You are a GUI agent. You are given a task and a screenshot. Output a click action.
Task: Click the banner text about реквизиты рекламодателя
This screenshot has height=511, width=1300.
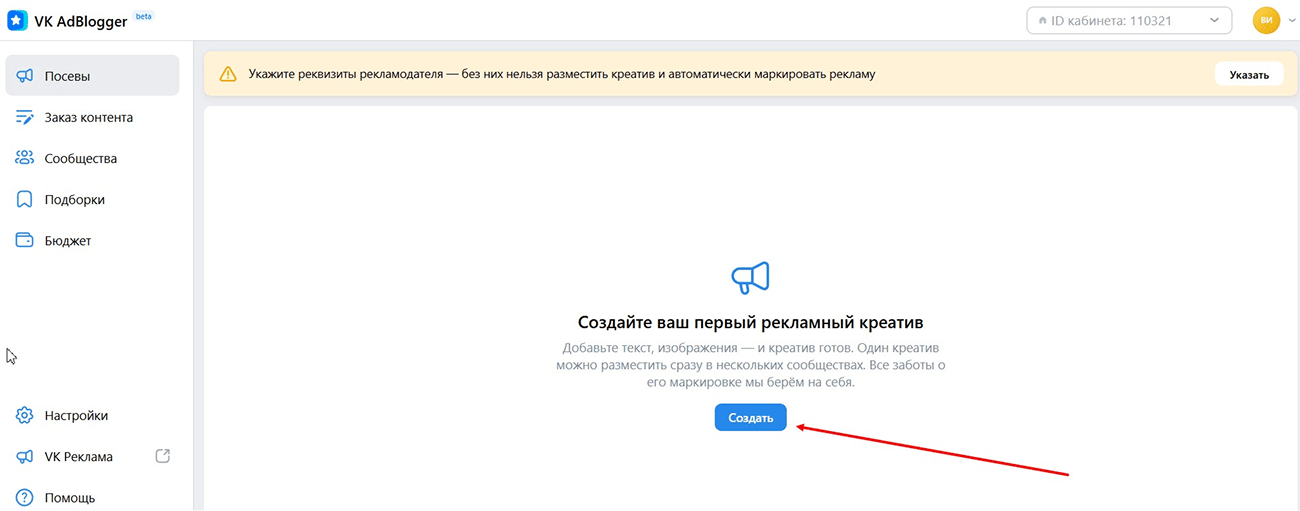561,74
